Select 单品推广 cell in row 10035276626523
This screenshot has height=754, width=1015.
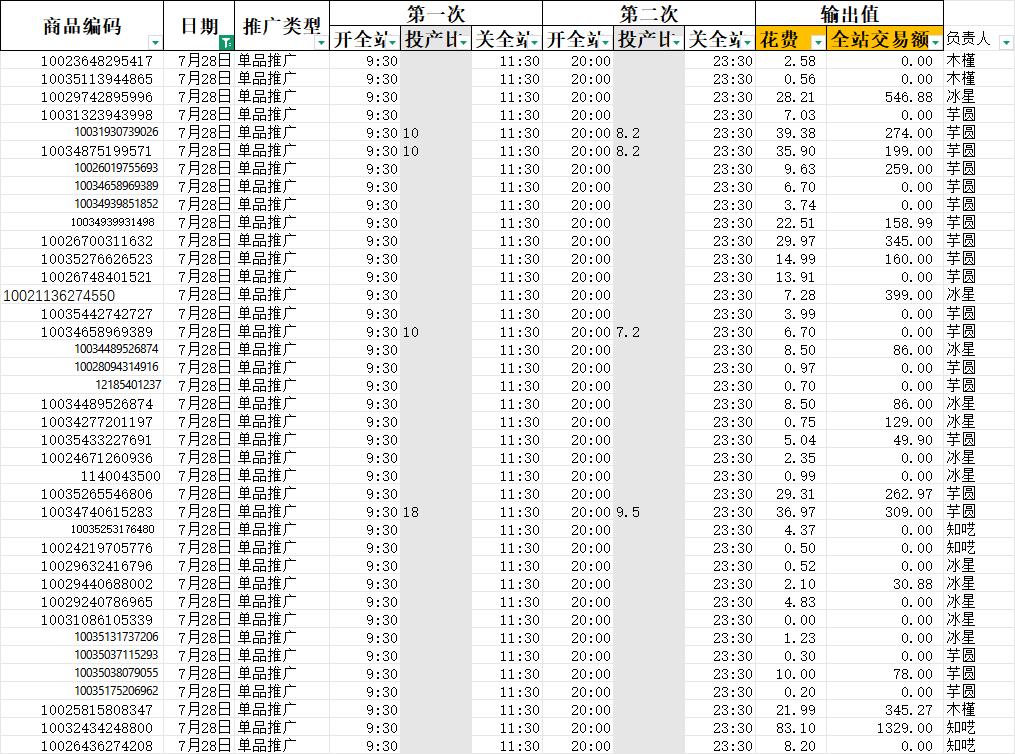pos(282,259)
